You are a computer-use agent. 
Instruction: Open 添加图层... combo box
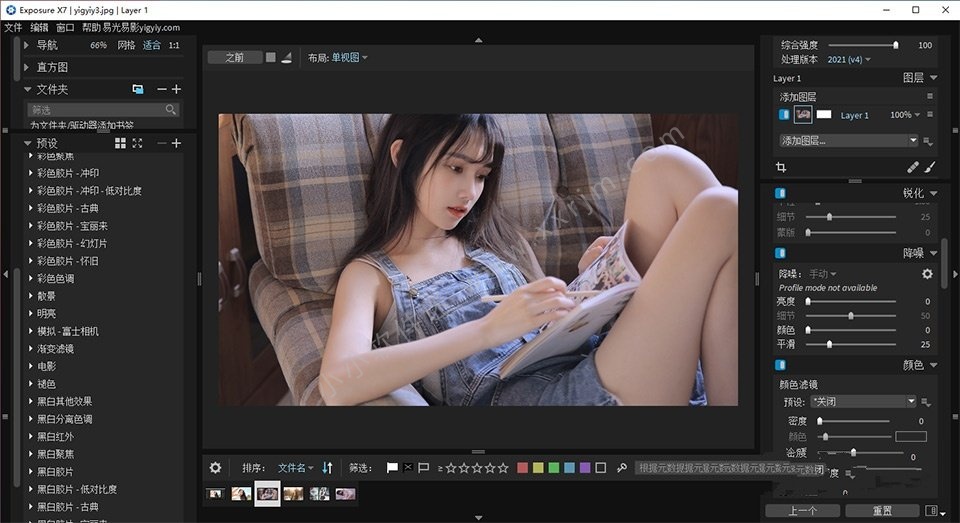(x=848, y=140)
